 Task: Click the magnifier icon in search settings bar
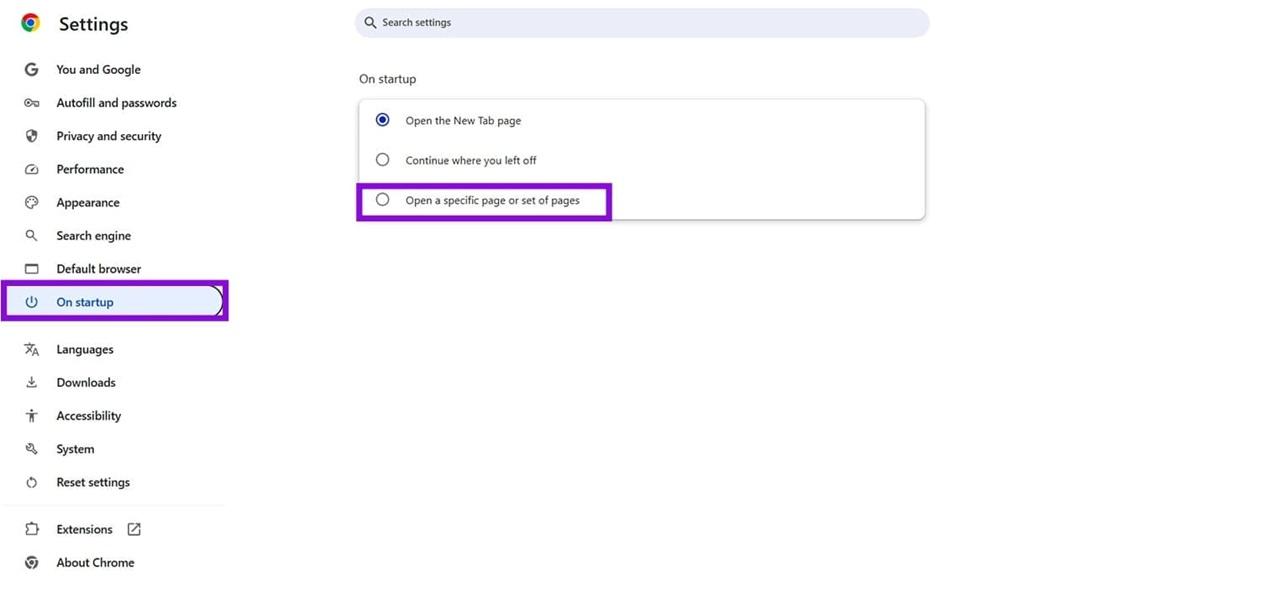coord(370,22)
